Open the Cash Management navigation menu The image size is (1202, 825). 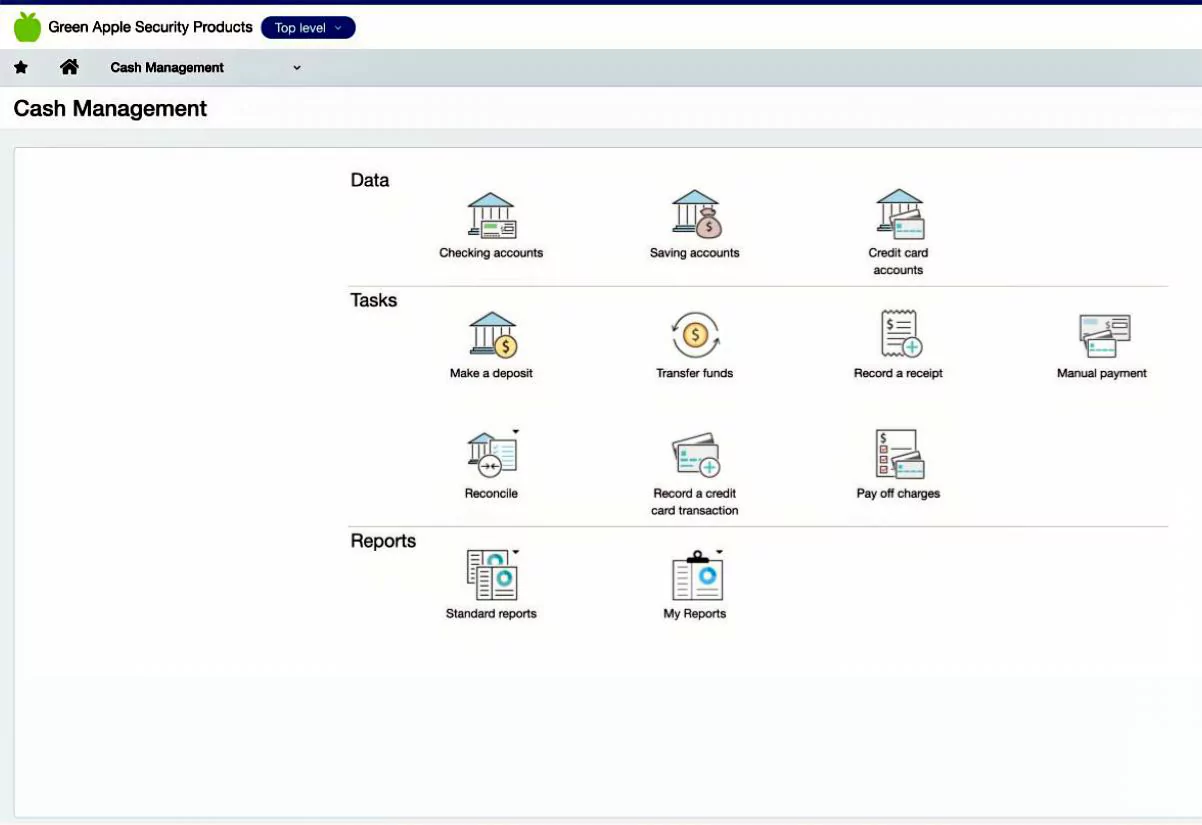pyautogui.click(x=205, y=68)
